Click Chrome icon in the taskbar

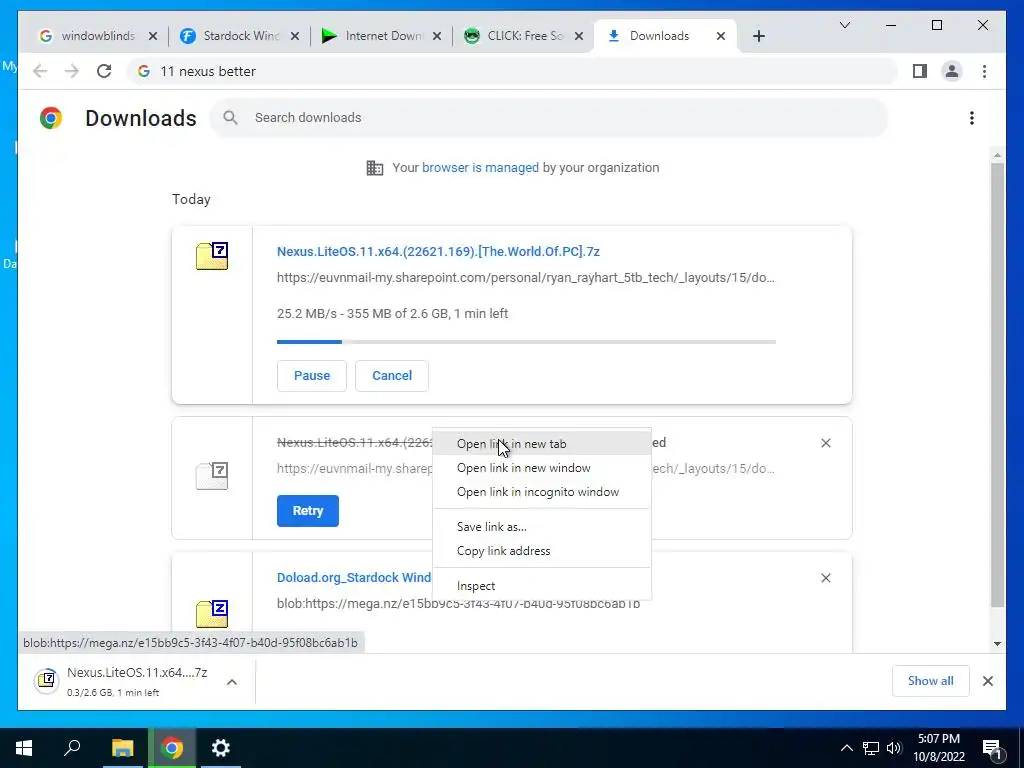pos(172,748)
